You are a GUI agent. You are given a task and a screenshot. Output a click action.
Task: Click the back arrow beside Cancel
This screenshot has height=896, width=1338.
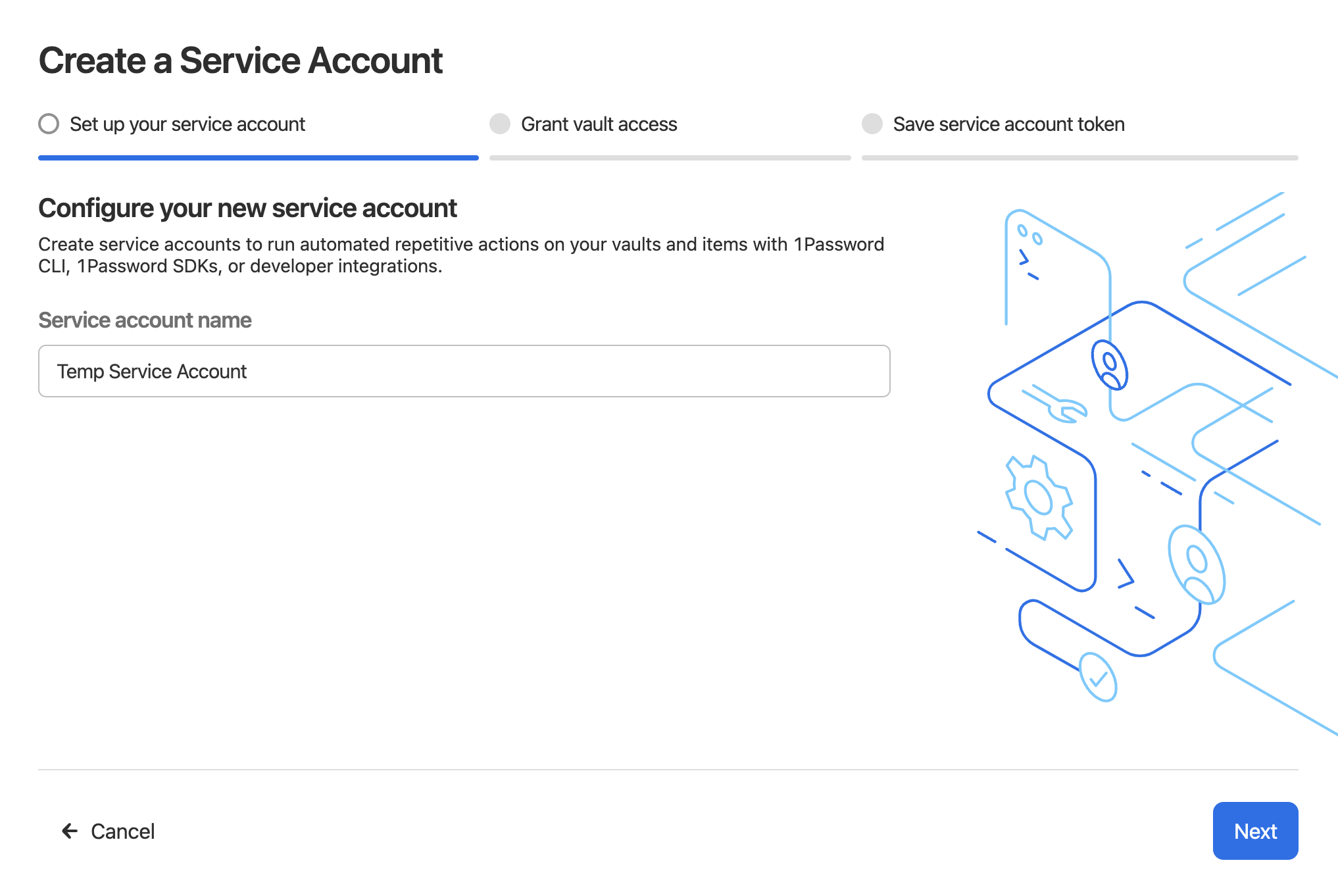[x=69, y=831]
